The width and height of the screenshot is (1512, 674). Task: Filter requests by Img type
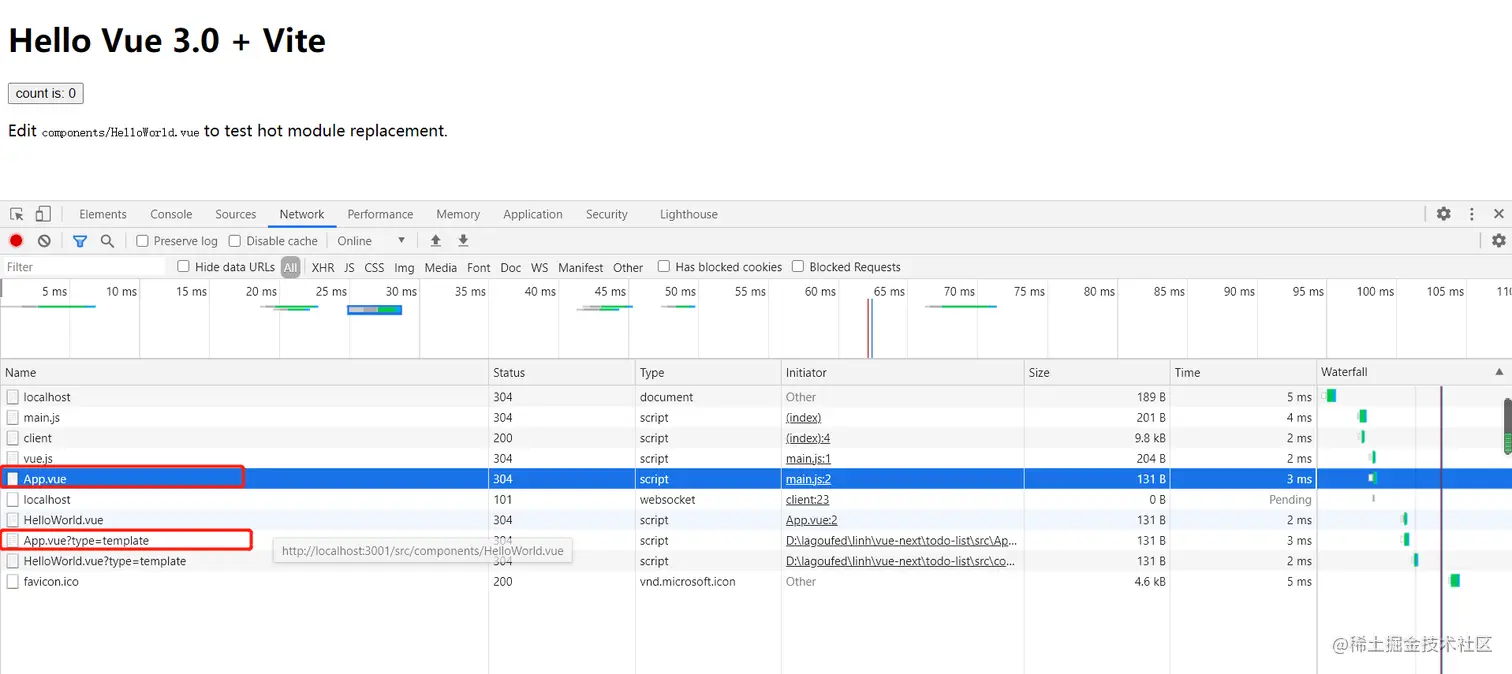pos(404,267)
